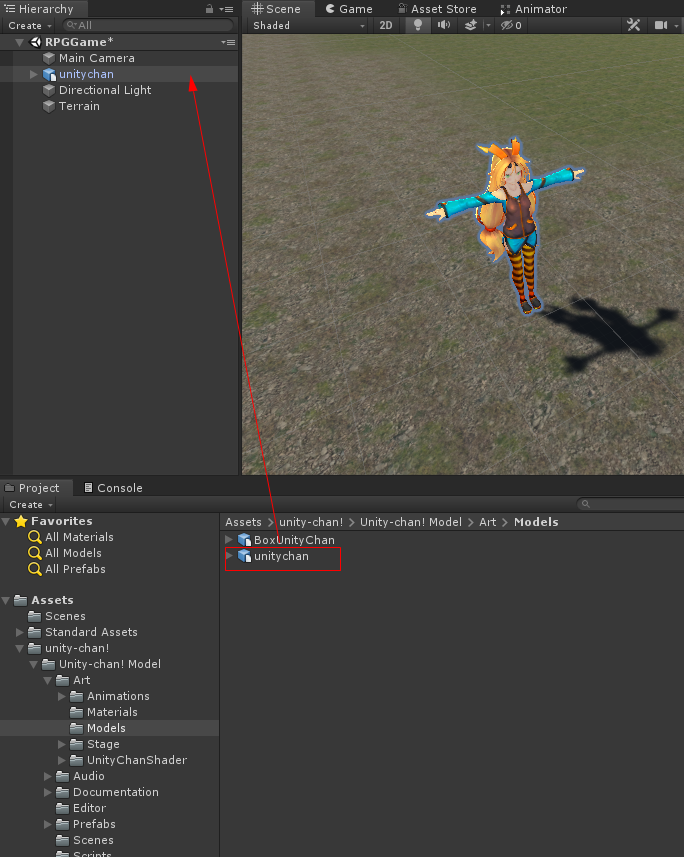Toggle scene audio speaker icon
This screenshot has height=857, width=684.
click(x=444, y=26)
